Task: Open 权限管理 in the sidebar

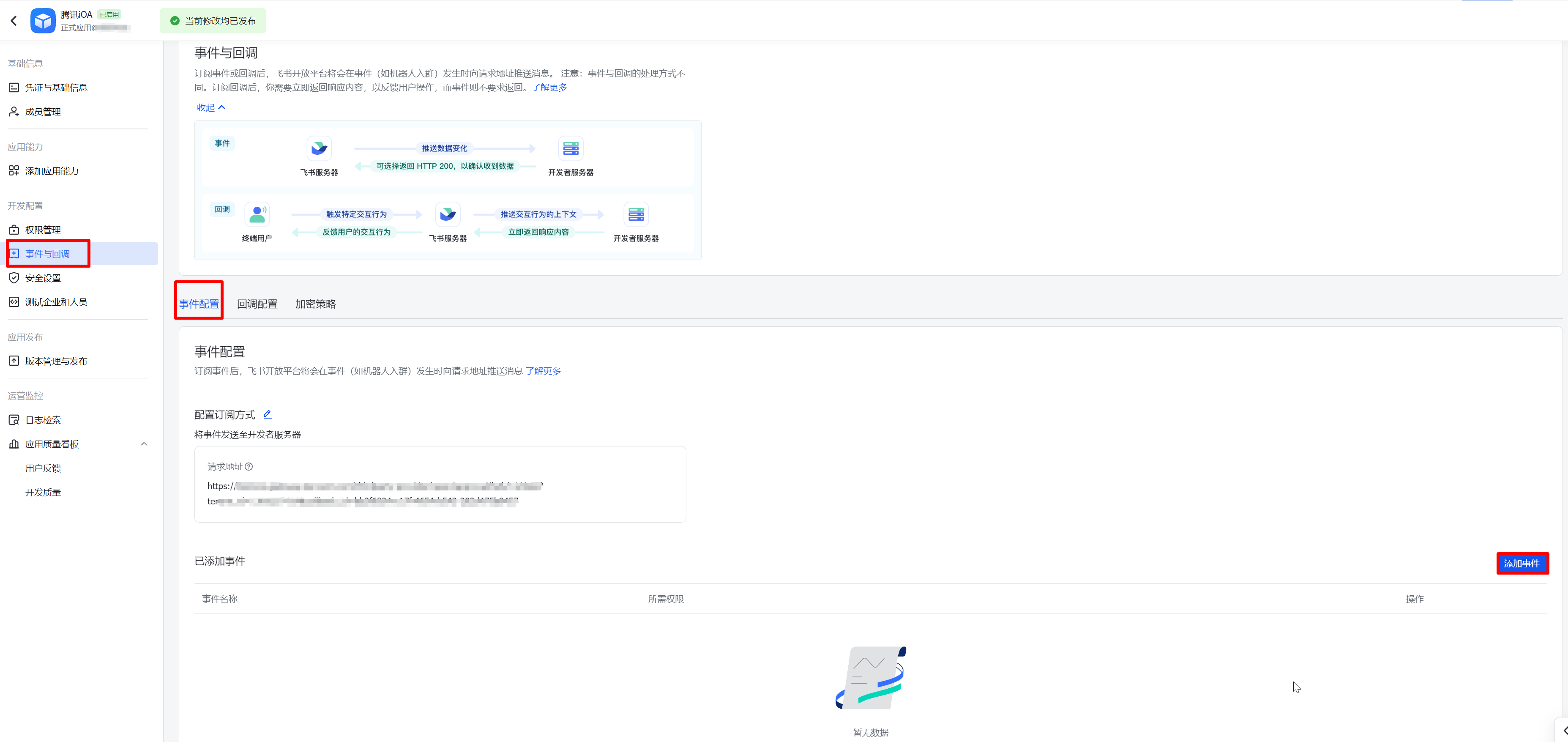Action: tap(43, 230)
